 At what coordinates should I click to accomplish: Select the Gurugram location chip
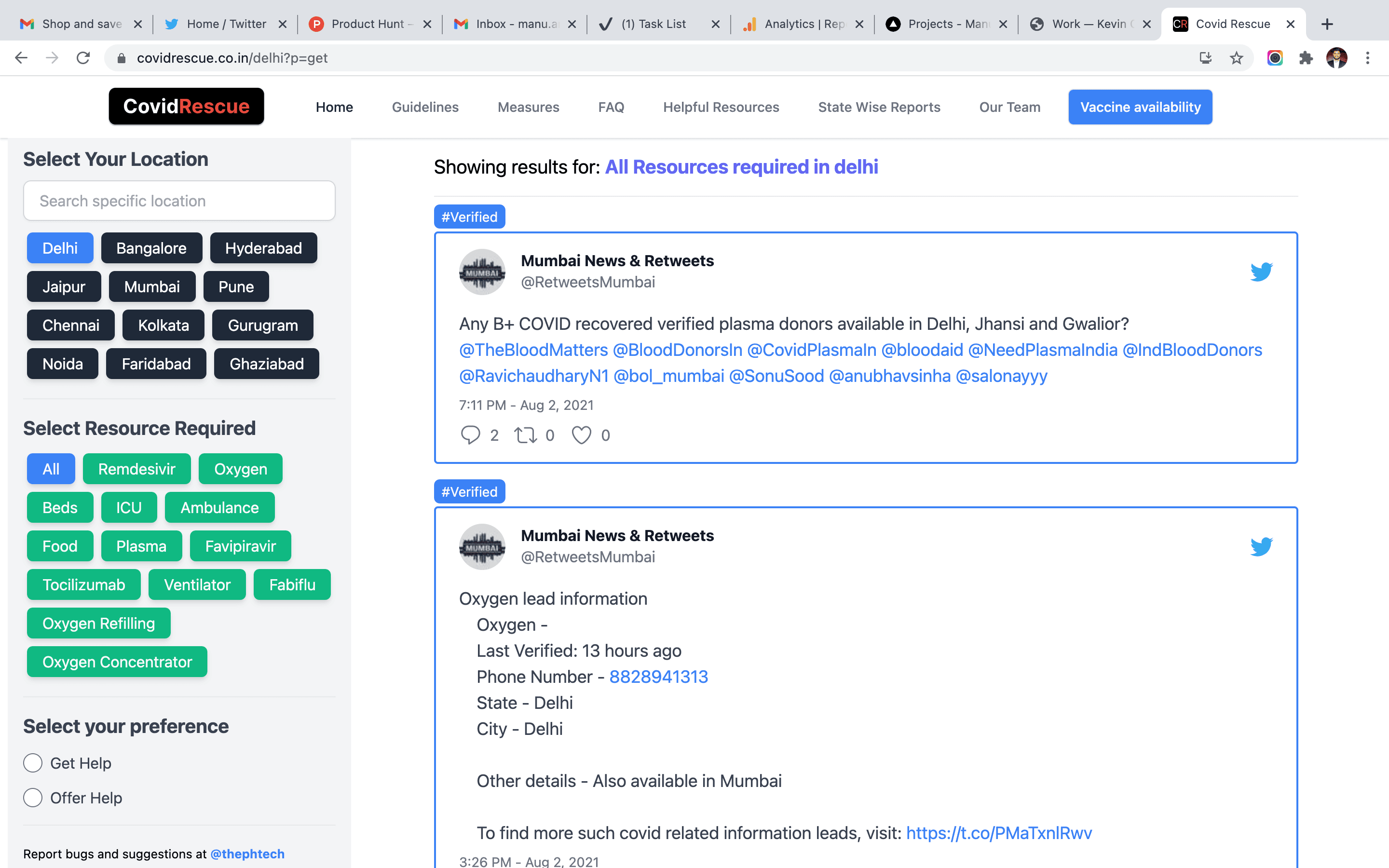click(263, 325)
